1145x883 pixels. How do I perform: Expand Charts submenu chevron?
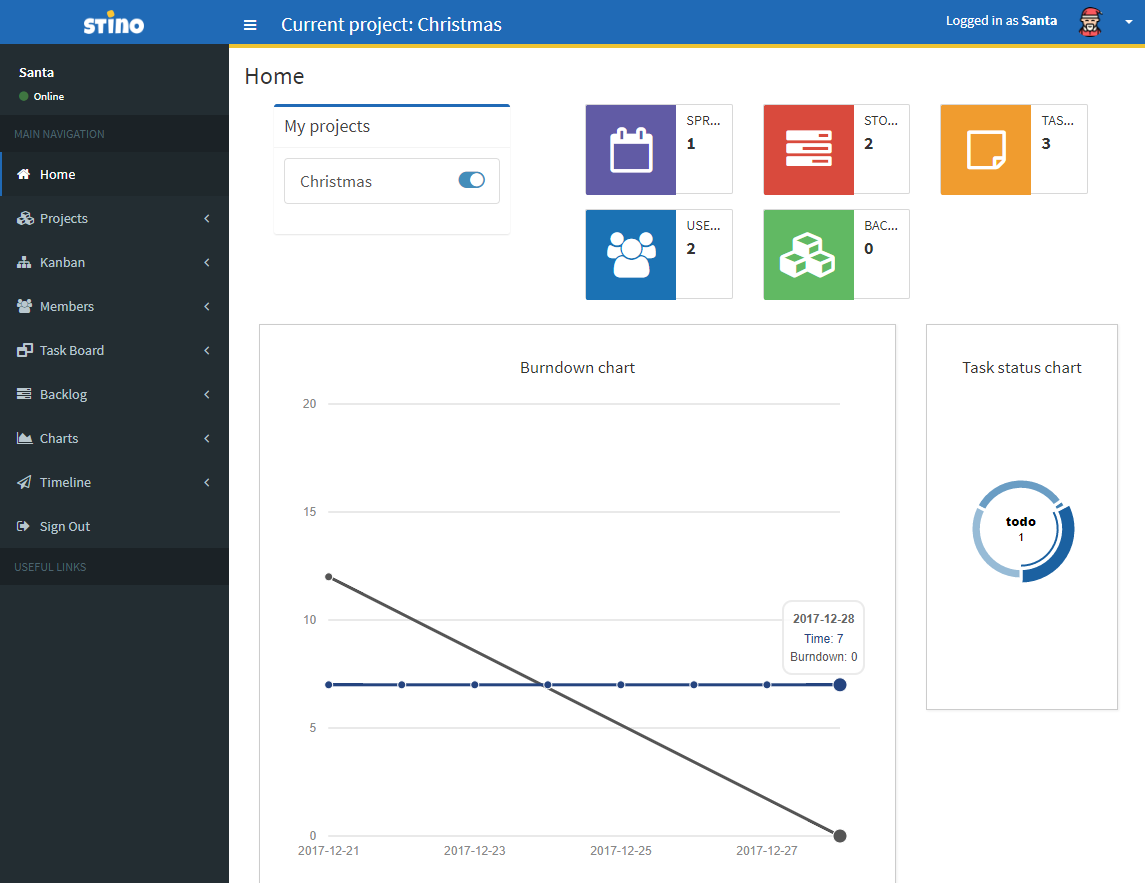(x=207, y=438)
